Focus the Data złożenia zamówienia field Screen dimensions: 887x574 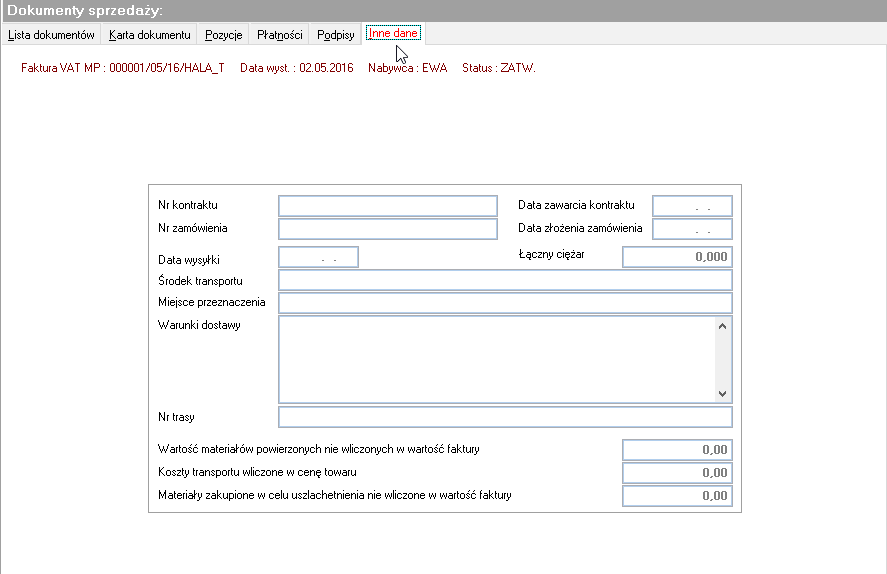coord(692,229)
